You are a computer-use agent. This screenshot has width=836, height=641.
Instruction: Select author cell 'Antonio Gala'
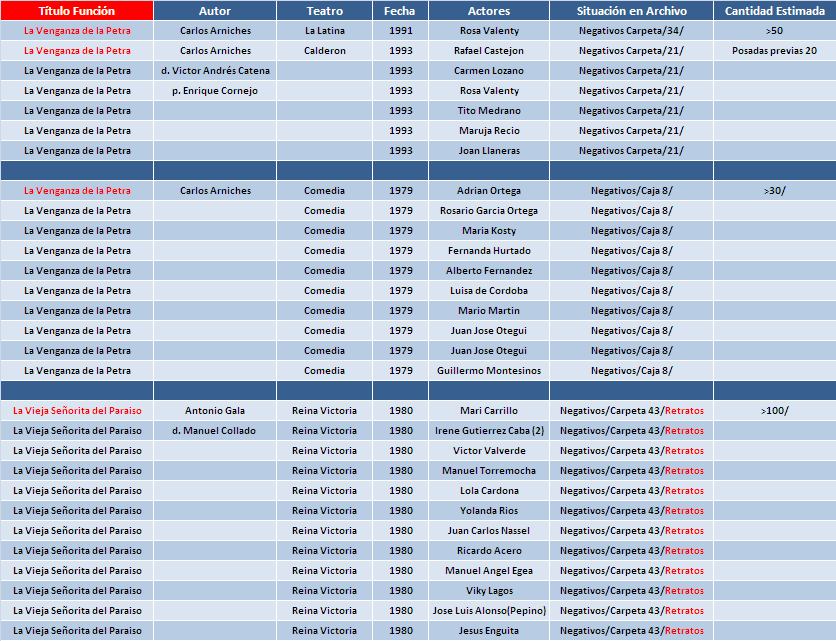(x=215, y=411)
